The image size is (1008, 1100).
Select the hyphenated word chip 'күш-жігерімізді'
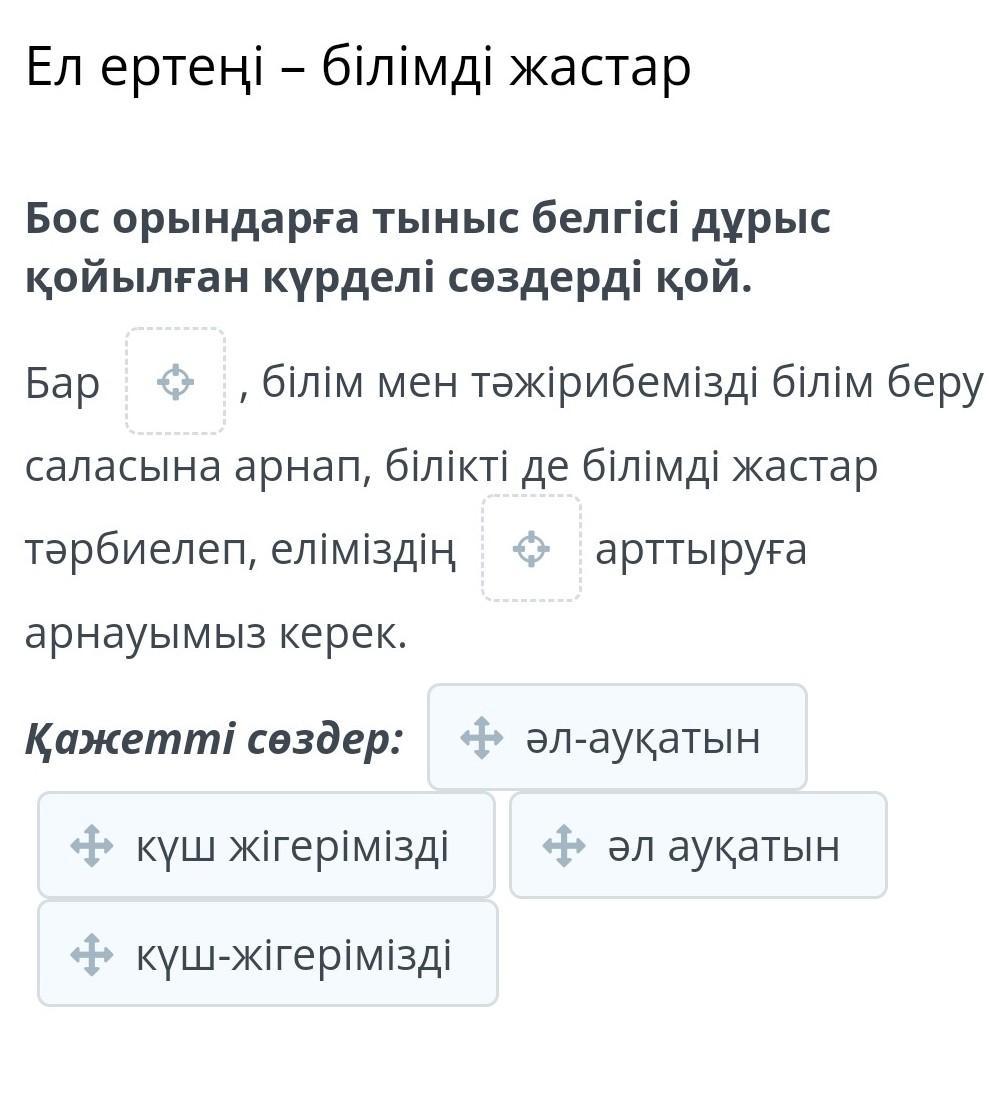point(267,954)
